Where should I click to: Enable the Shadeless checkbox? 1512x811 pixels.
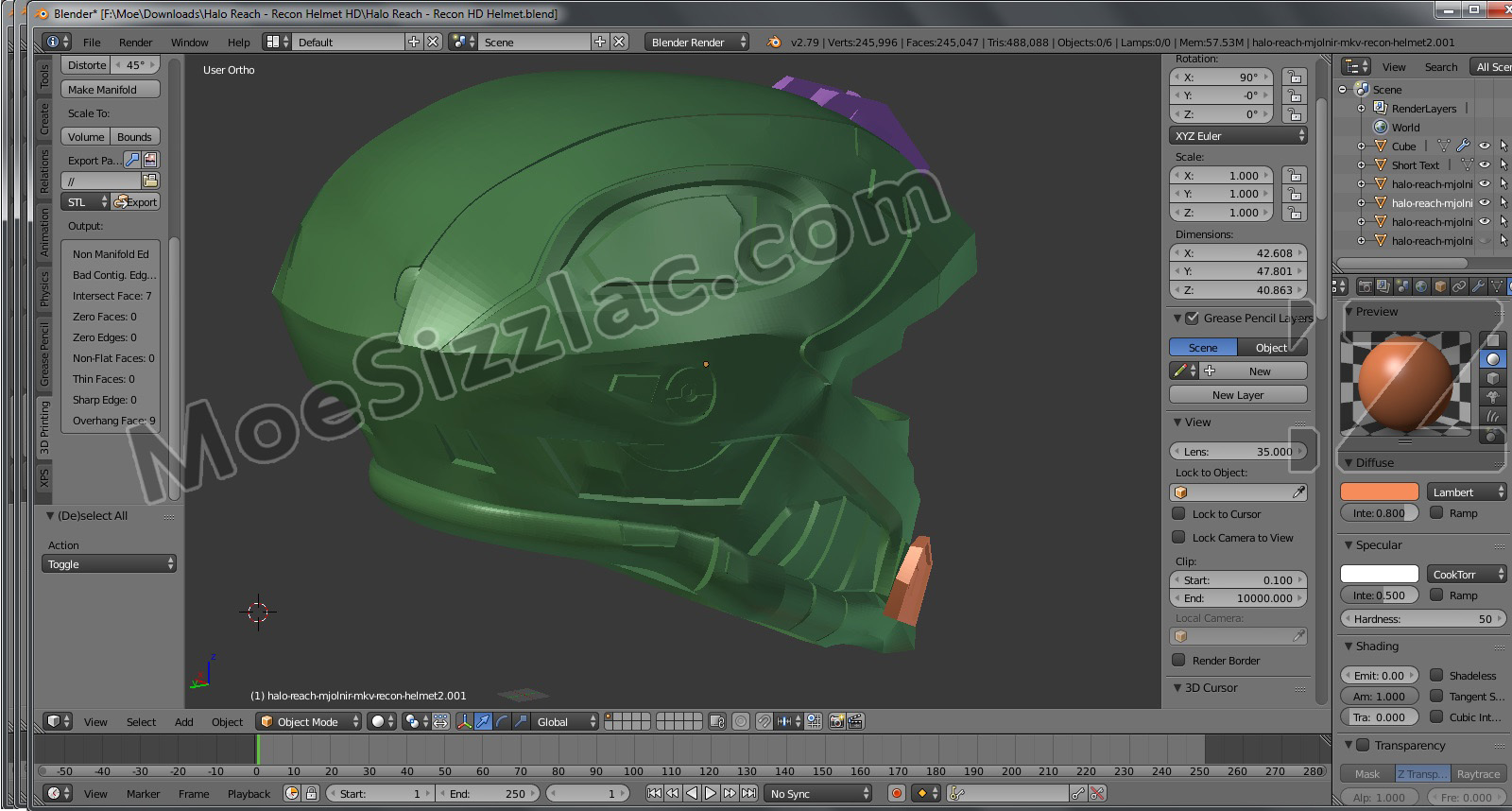pyautogui.click(x=1436, y=676)
